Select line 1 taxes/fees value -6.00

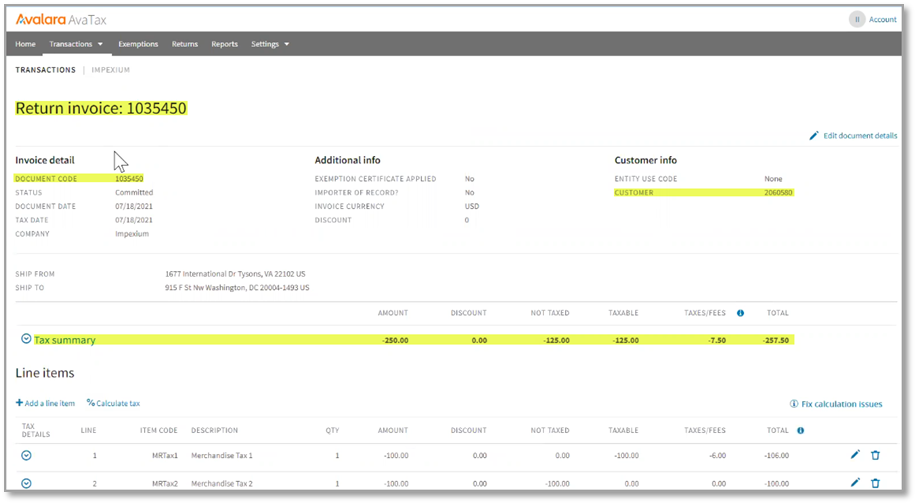717,456
